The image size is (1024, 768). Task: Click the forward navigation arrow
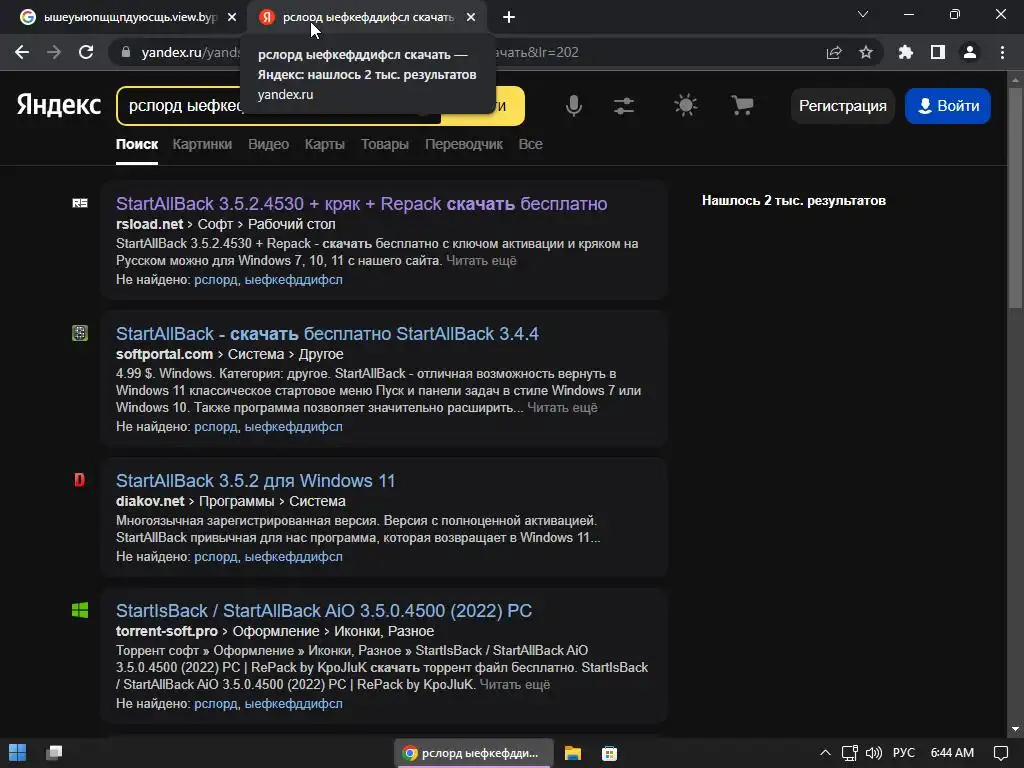click(54, 52)
